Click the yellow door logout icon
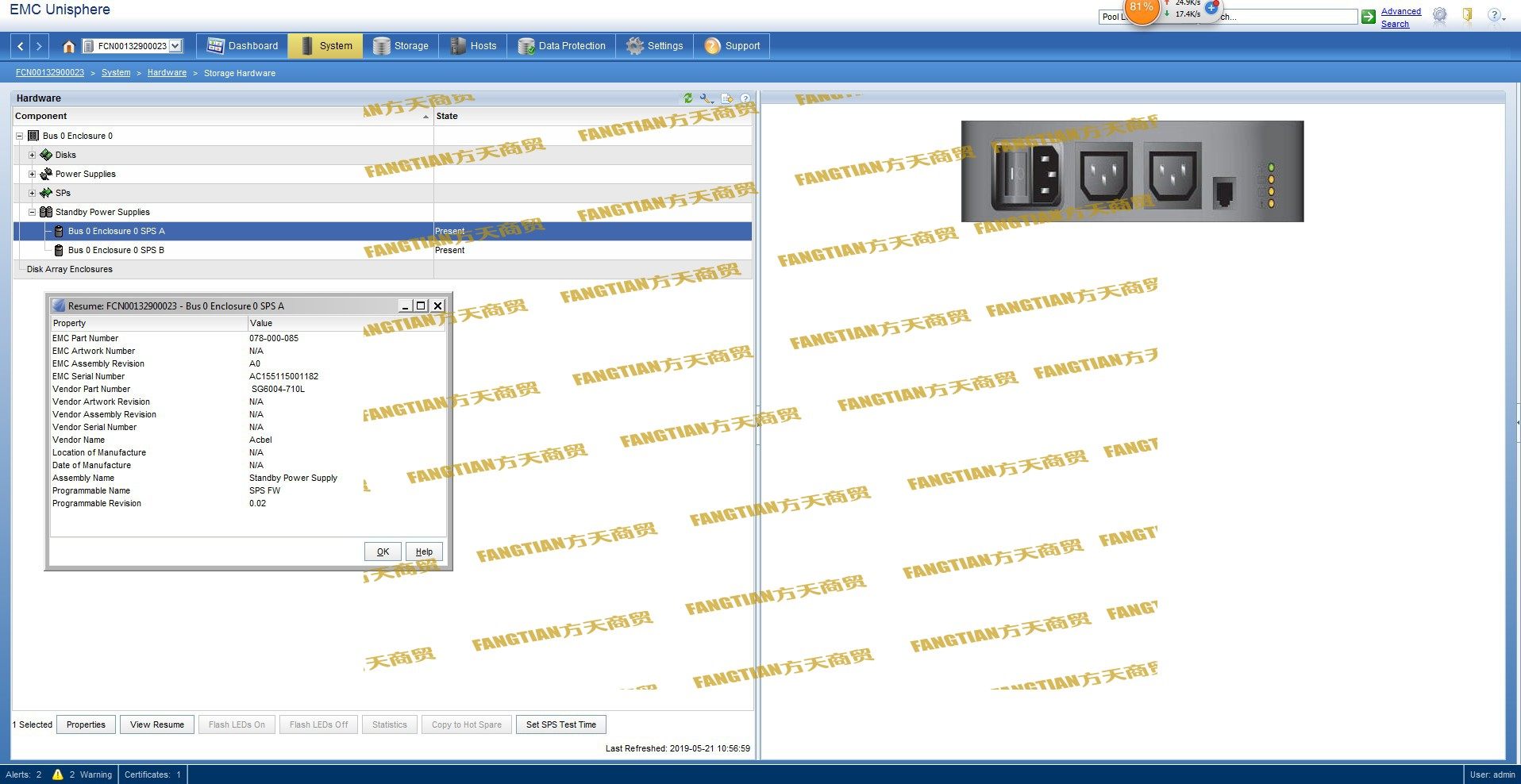Screen dimensions: 1521x784 click(1467, 15)
